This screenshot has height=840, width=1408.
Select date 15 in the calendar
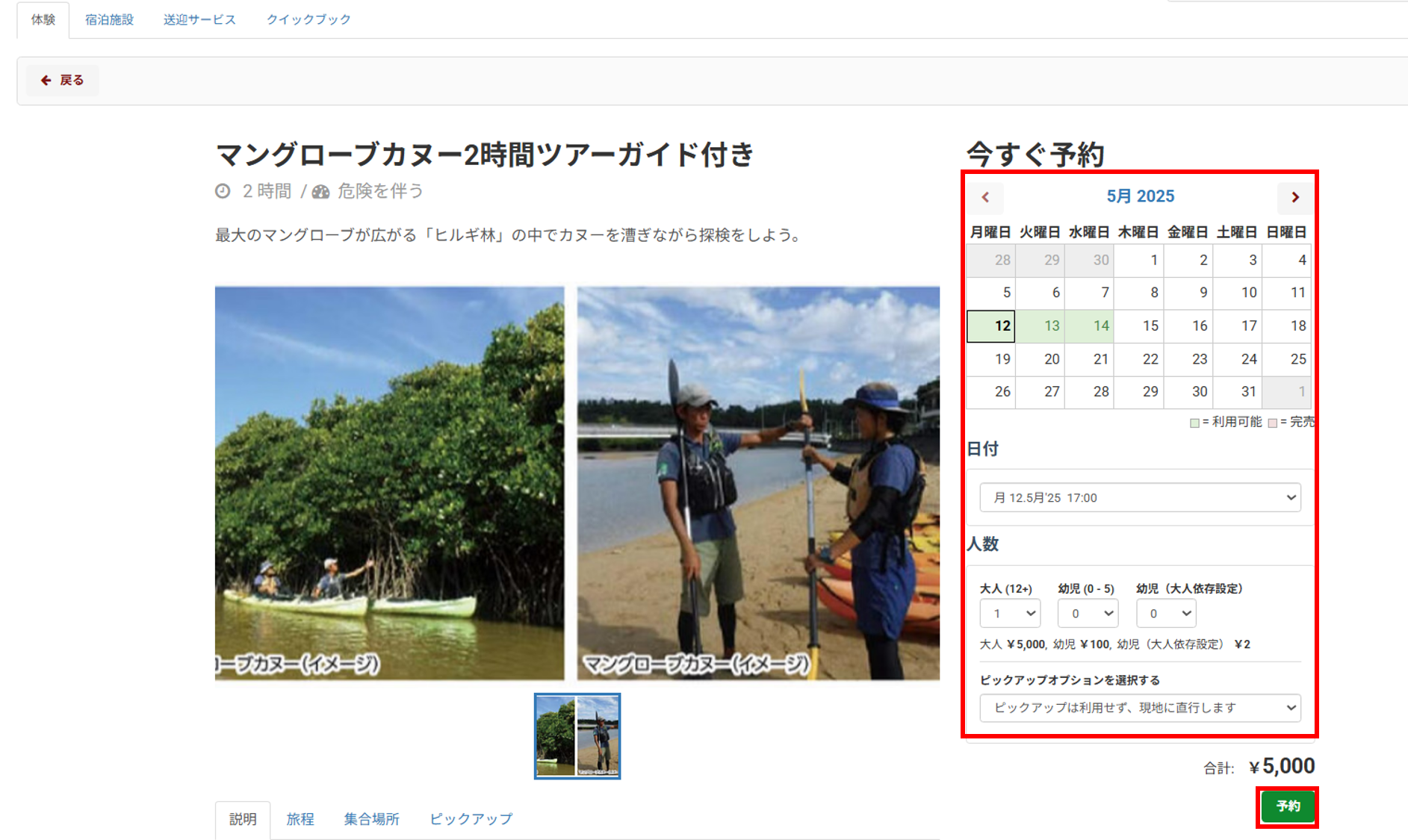[x=1139, y=326]
